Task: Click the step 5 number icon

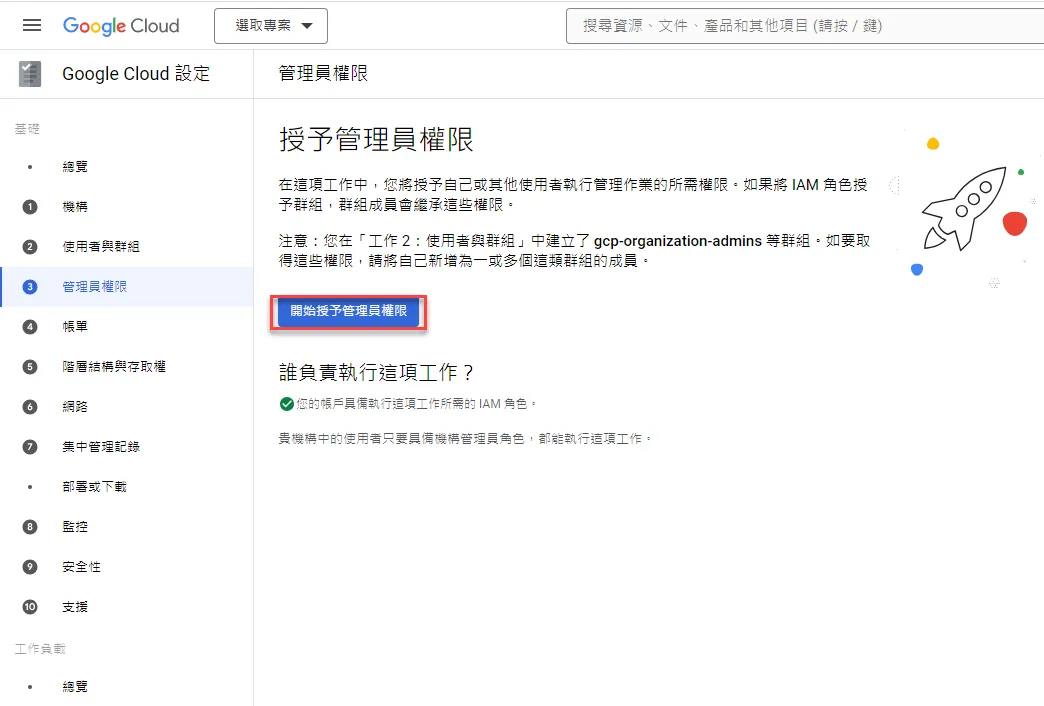Action: click(30, 366)
